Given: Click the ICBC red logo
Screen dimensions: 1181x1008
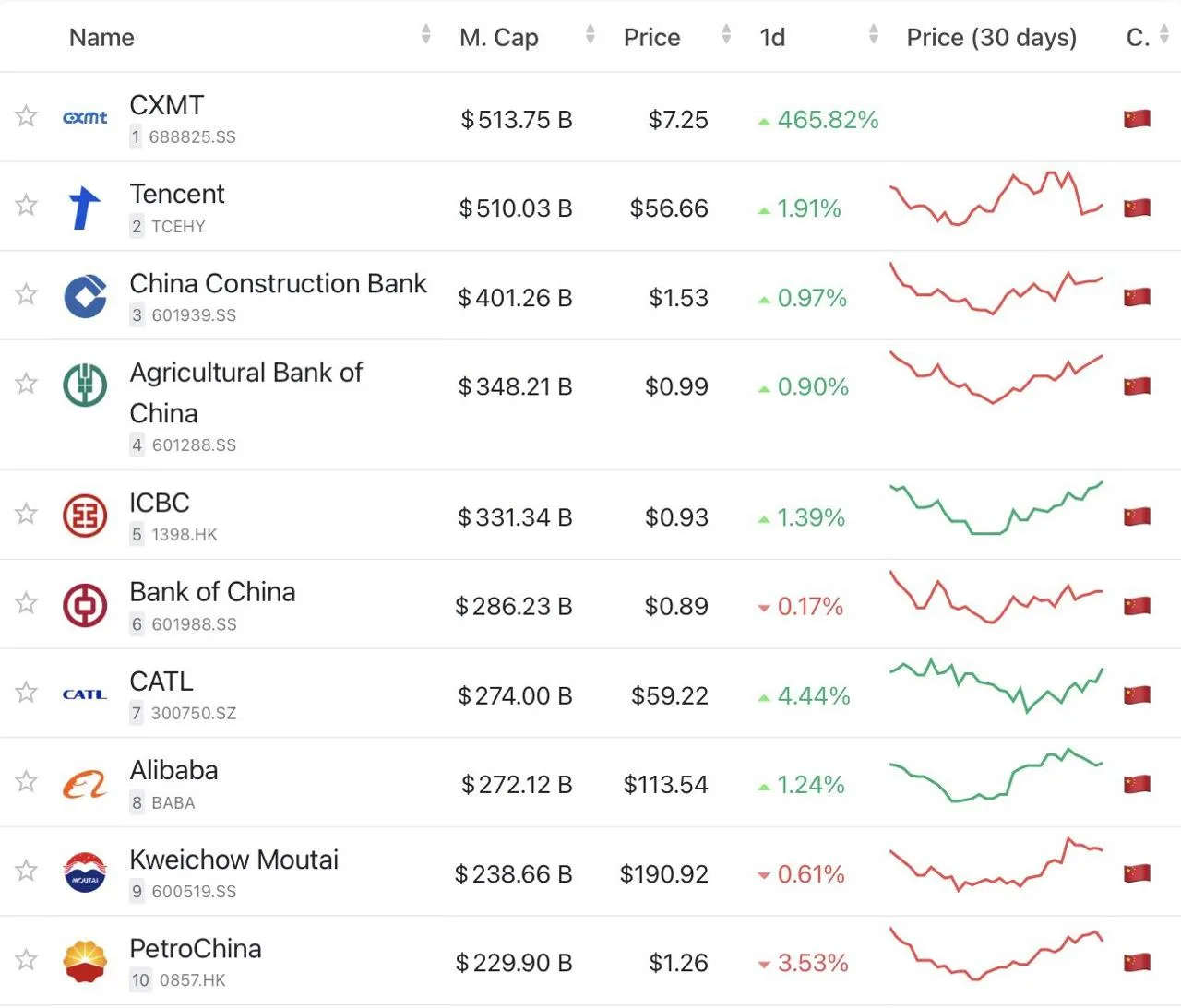Looking at the screenshot, I should pyautogui.click(x=85, y=516).
